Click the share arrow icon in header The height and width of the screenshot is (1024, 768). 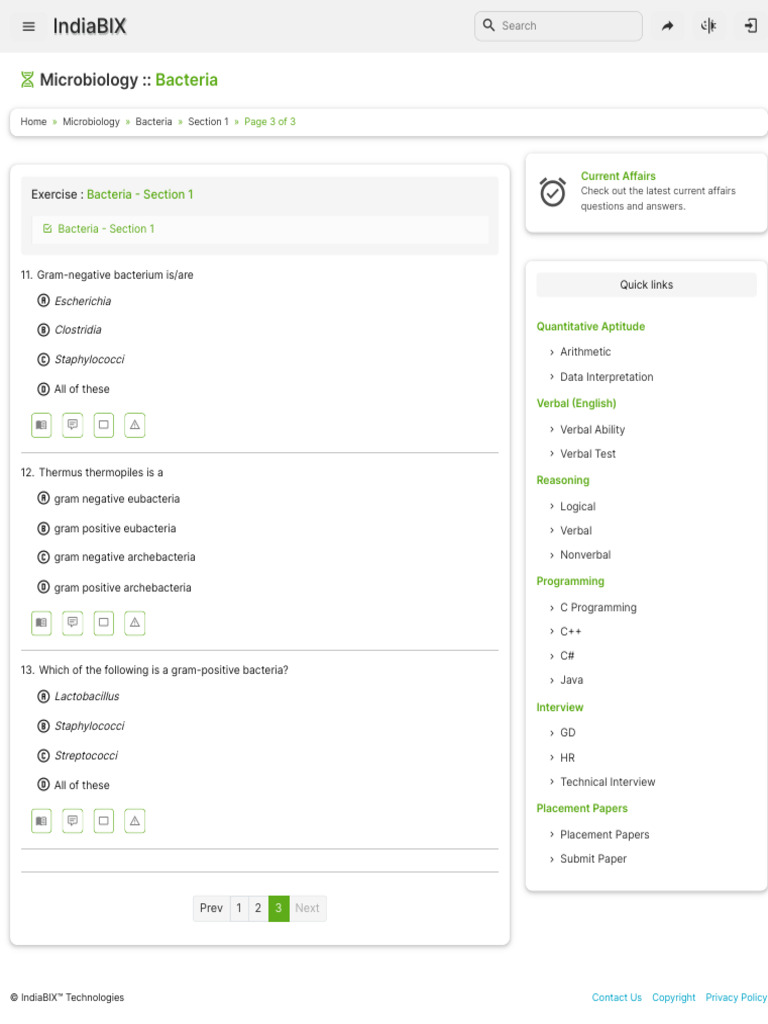(x=667, y=26)
